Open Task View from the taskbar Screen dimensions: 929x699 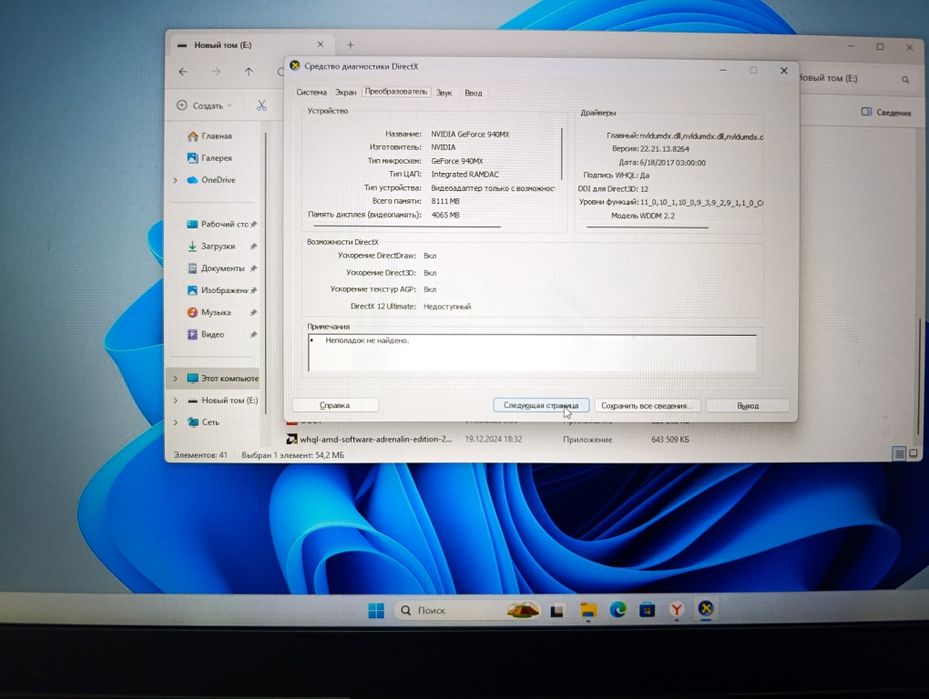click(x=556, y=610)
